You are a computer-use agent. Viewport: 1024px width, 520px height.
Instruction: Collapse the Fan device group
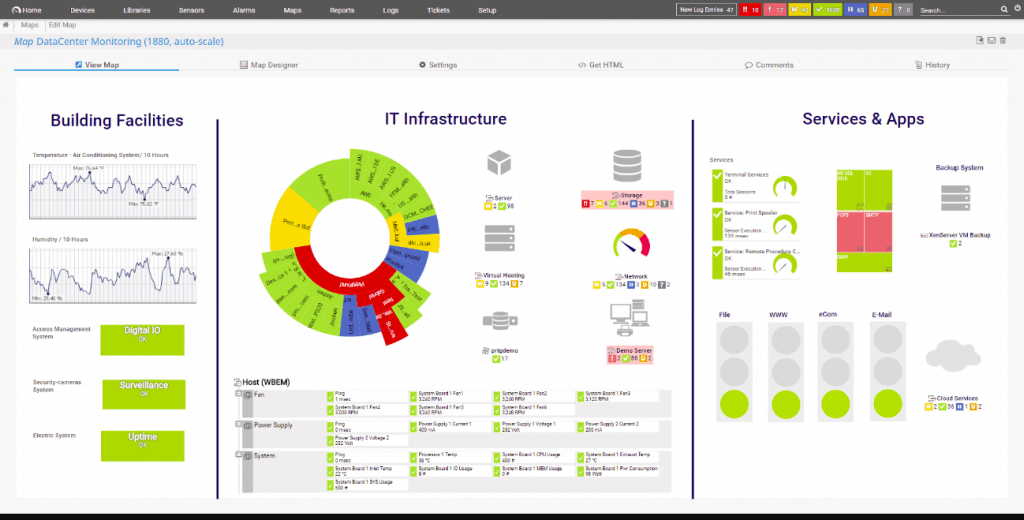238,394
